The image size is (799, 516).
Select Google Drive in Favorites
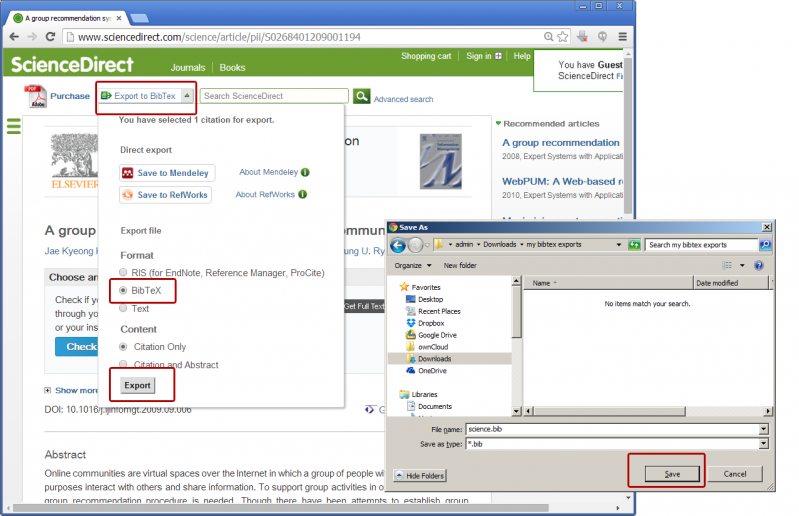click(x=437, y=335)
